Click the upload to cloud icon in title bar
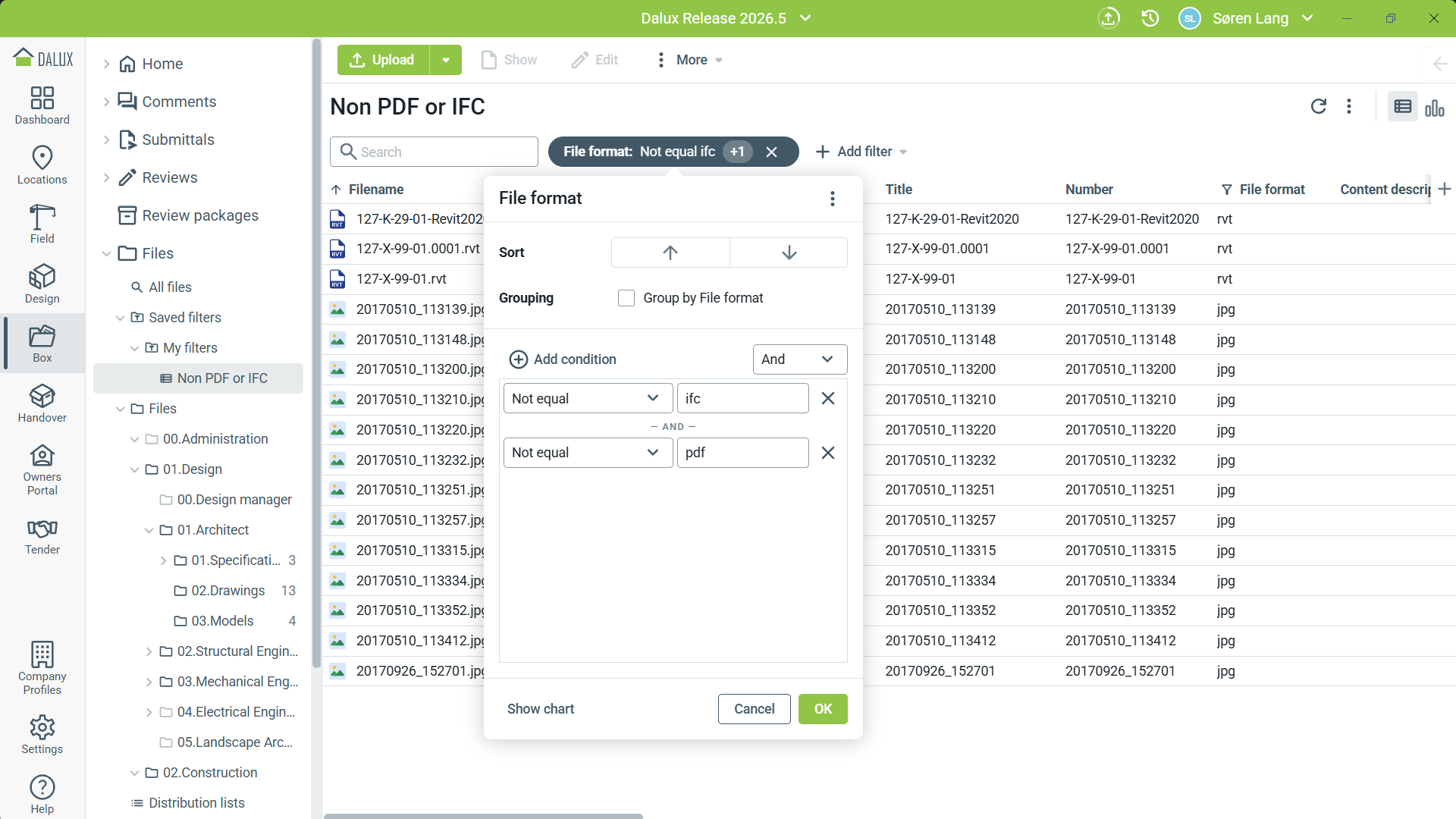Image resolution: width=1456 pixels, height=819 pixels. [1109, 18]
